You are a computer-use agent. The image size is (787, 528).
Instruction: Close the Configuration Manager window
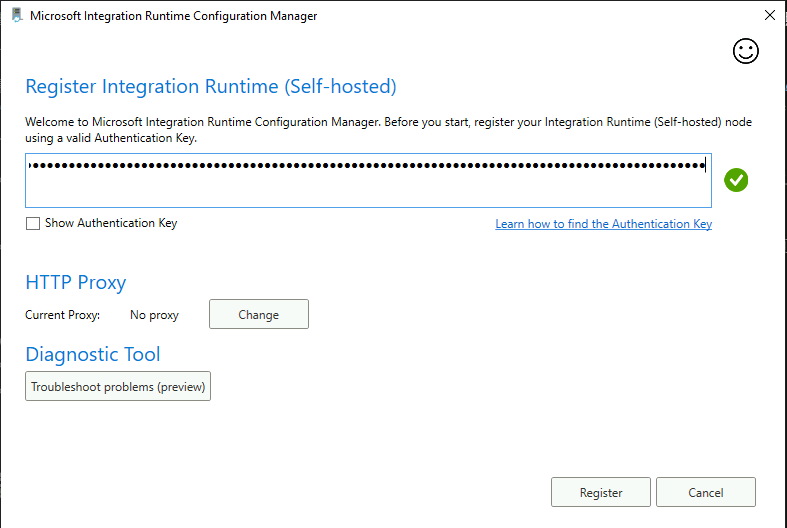click(x=769, y=15)
